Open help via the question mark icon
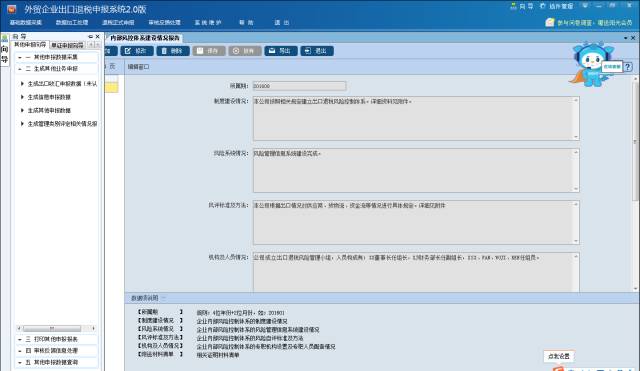Viewport: 640px width, 371px height. 628,67
